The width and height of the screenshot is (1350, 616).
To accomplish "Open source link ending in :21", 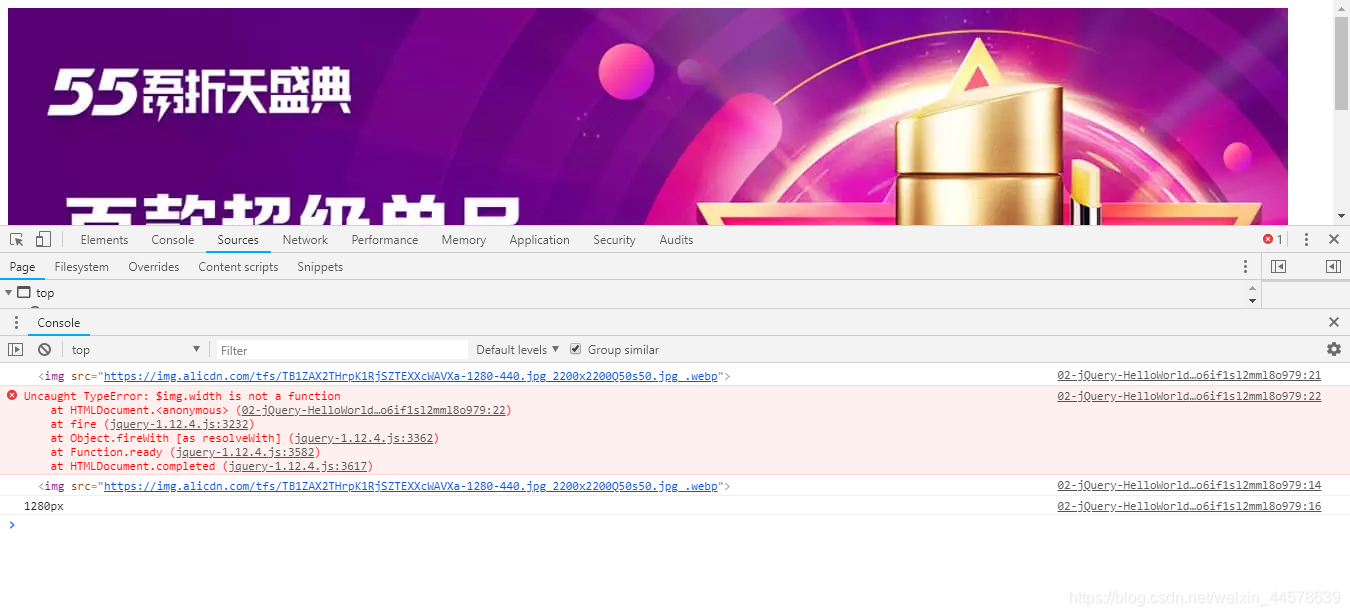I will [x=1189, y=376].
